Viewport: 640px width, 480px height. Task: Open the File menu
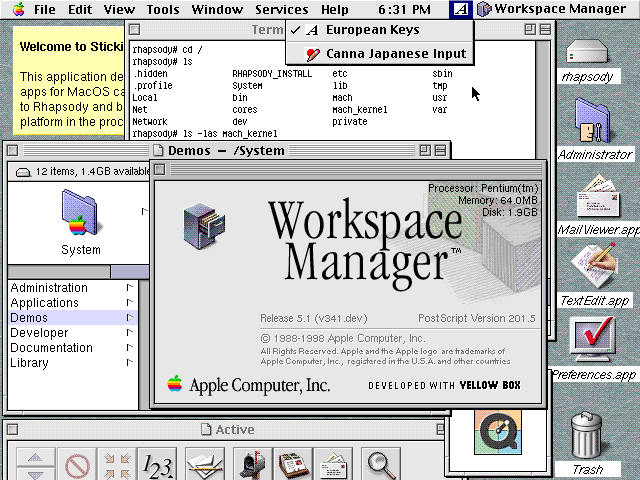pos(44,9)
